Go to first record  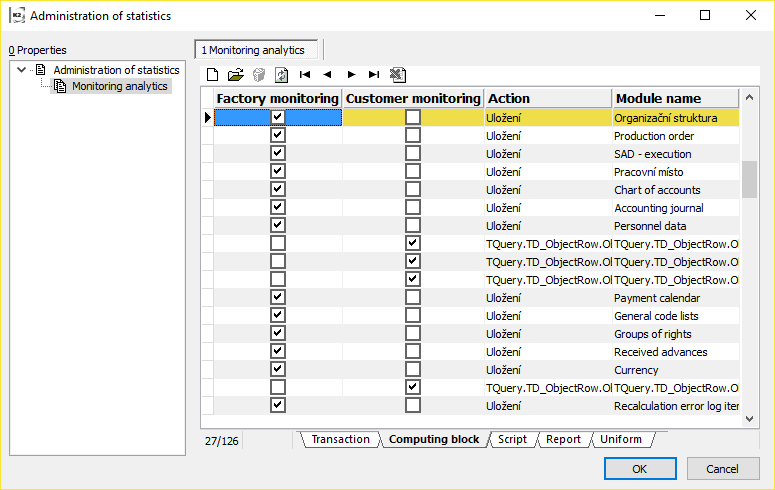coord(305,74)
